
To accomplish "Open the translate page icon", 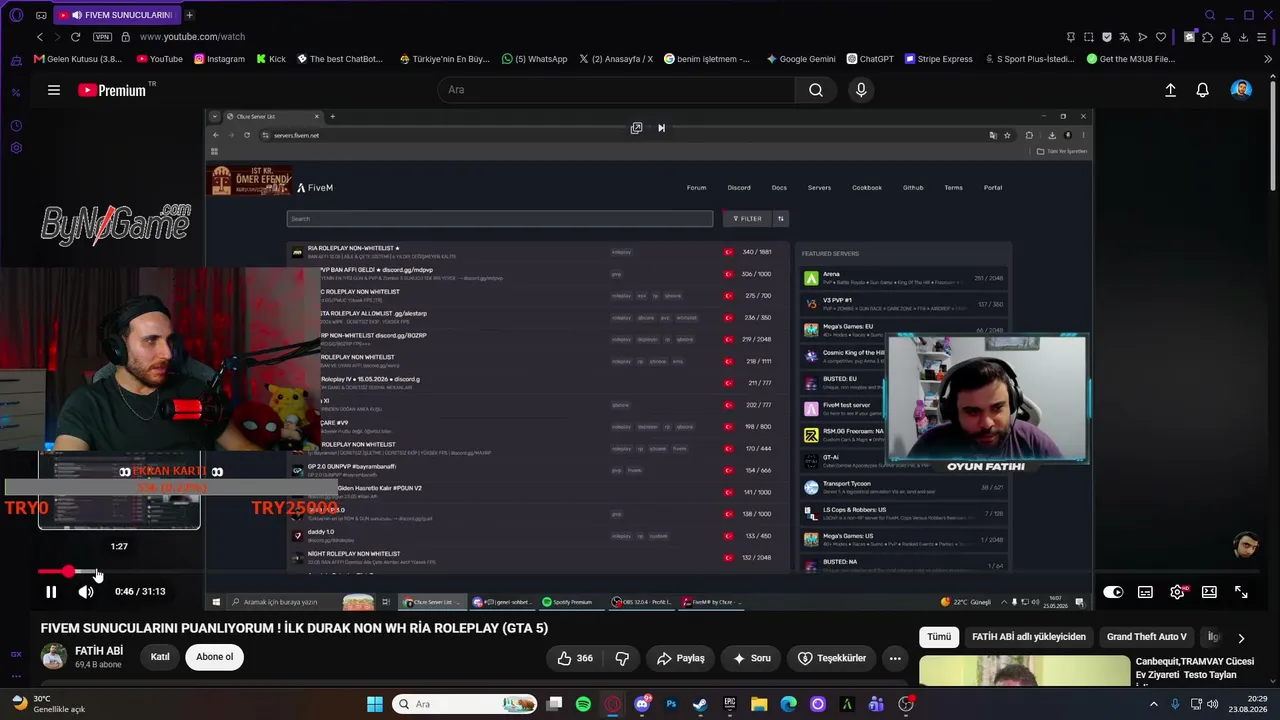I will point(1125,37).
